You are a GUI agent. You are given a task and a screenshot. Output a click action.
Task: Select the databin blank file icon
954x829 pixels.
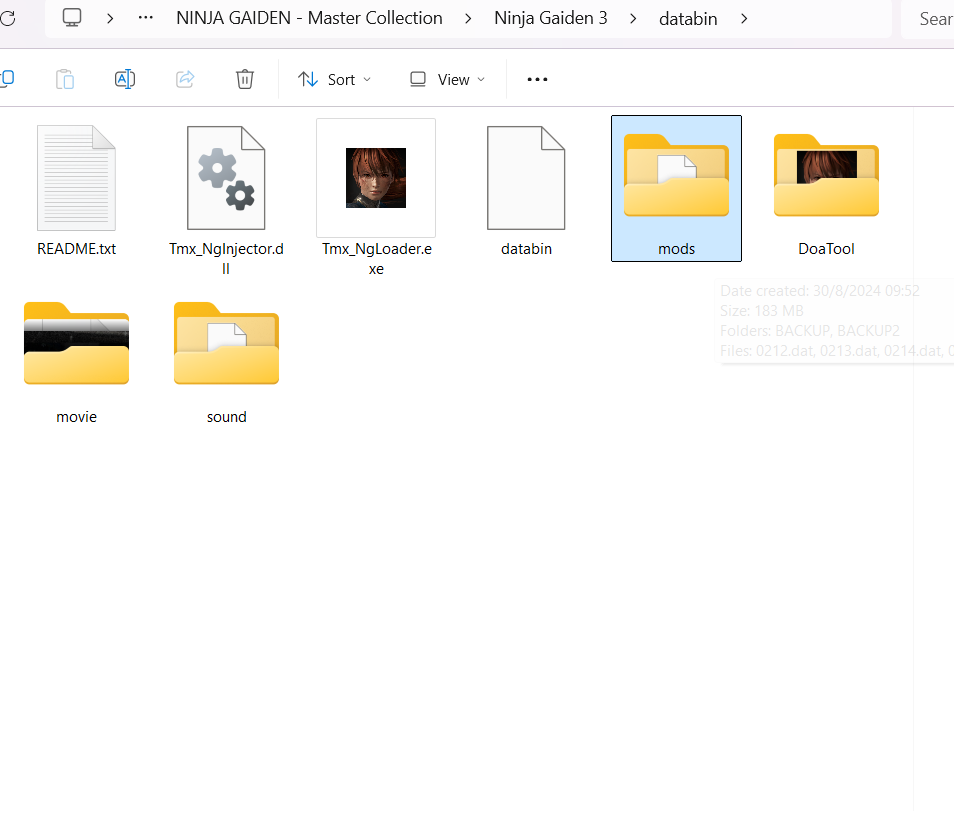click(526, 178)
